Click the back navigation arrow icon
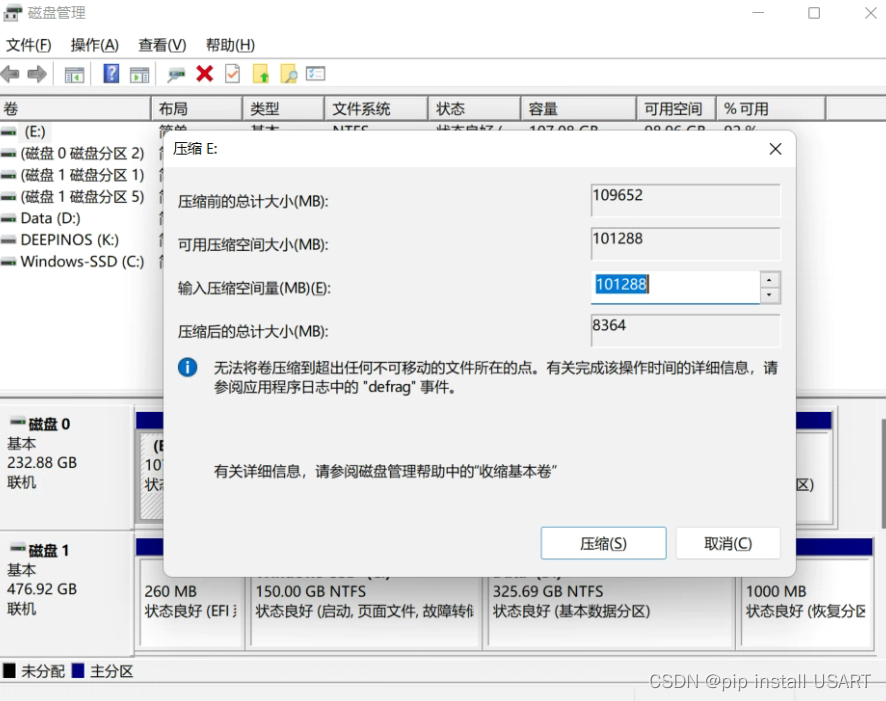This screenshot has height=701, width=886. [9, 73]
